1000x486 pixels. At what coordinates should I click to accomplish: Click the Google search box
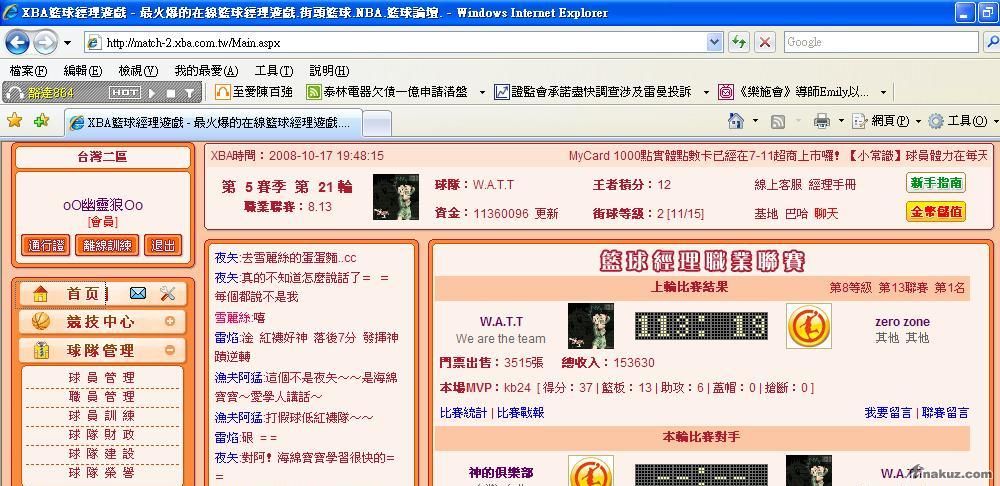(881, 42)
